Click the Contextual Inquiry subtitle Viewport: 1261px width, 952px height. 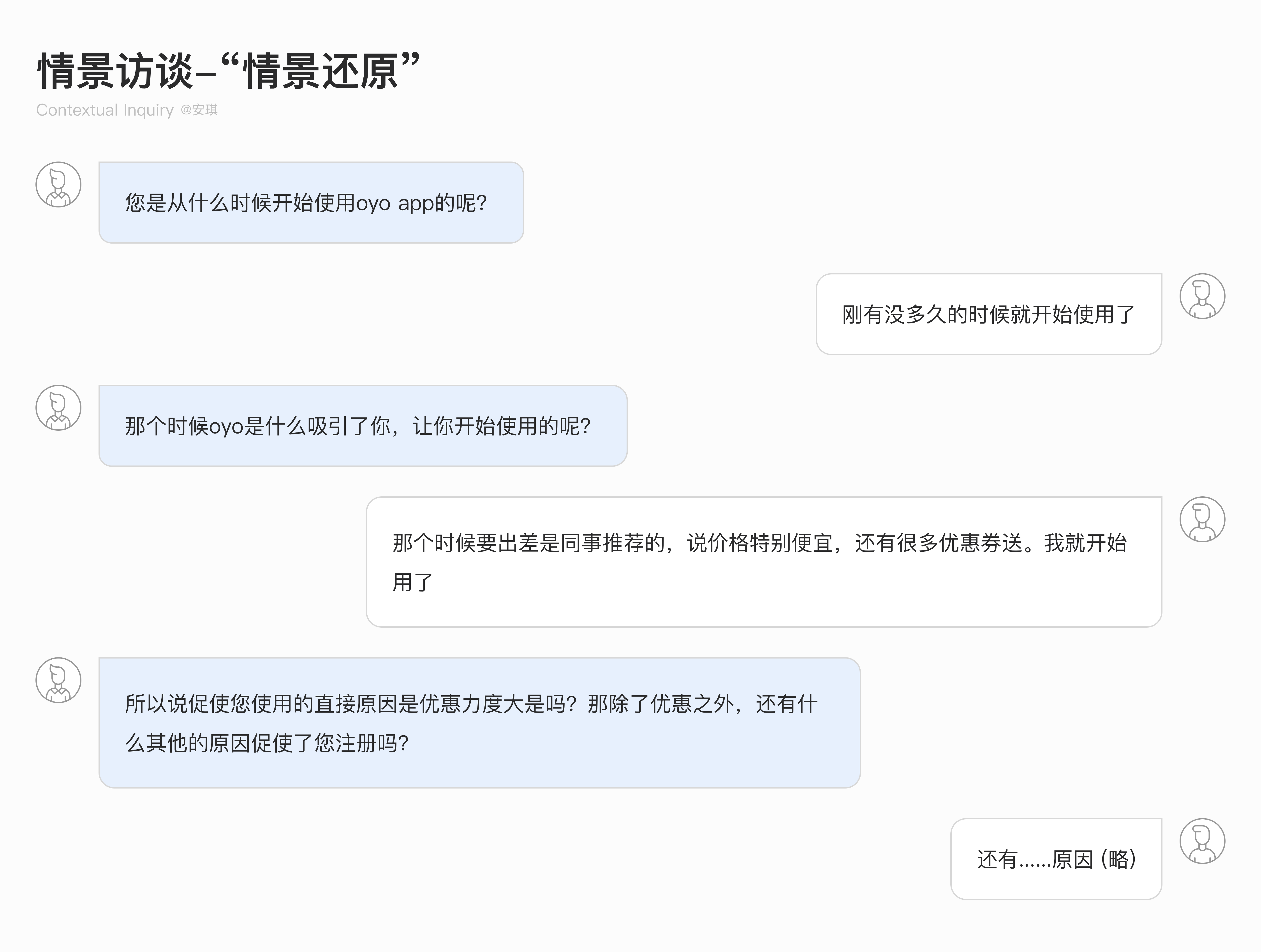coord(105,110)
